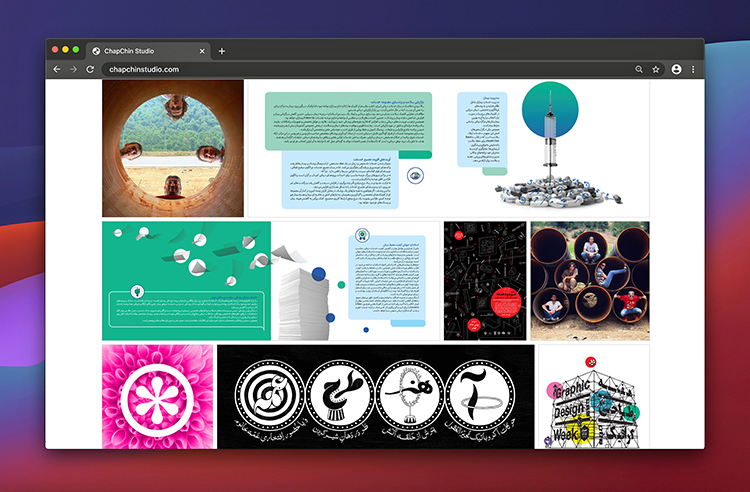
Task: Open Chrome three-dot menu
Action: (693, 69)
